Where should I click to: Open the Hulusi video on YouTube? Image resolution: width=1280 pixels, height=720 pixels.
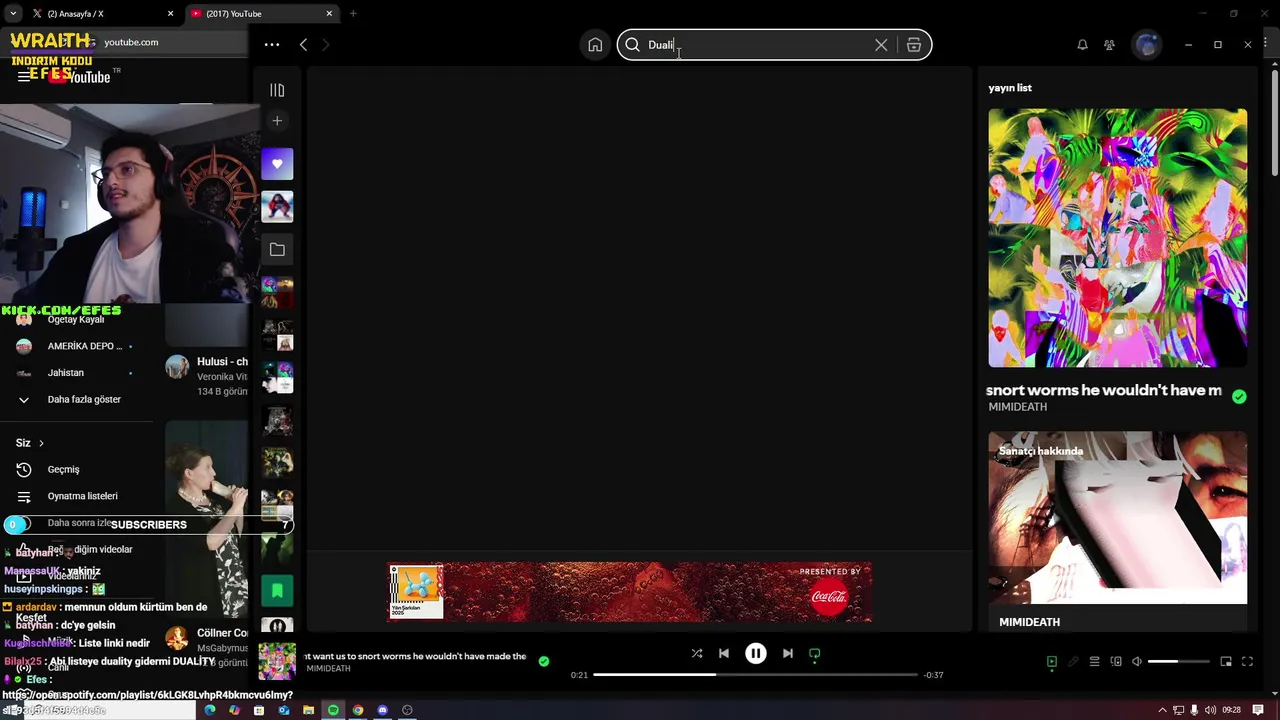[x=222, y=361]
